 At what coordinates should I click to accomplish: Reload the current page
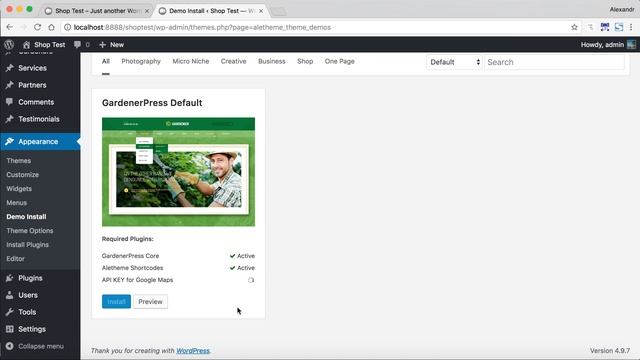tap(37, 27)
